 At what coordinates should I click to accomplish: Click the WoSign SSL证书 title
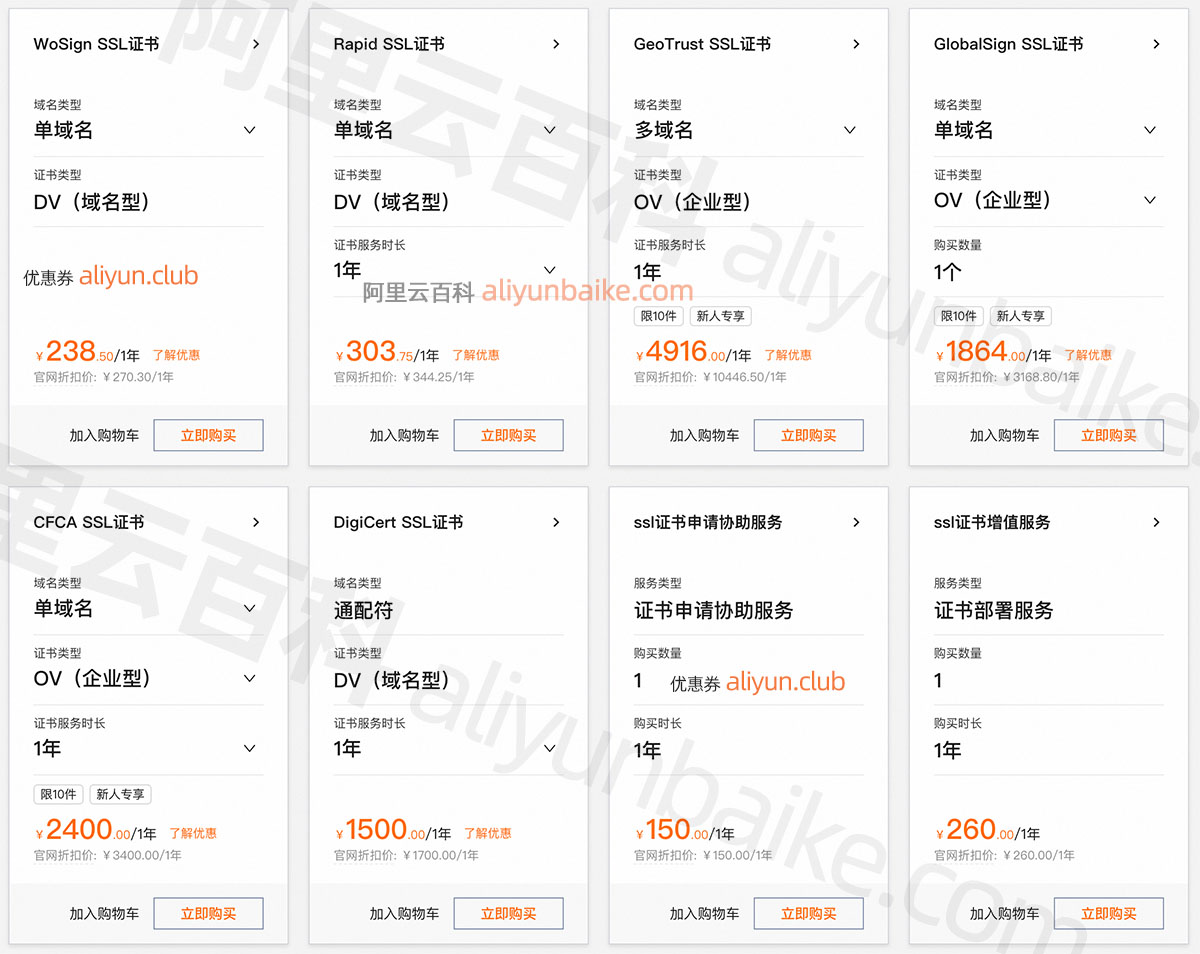[x=96, y=44]
